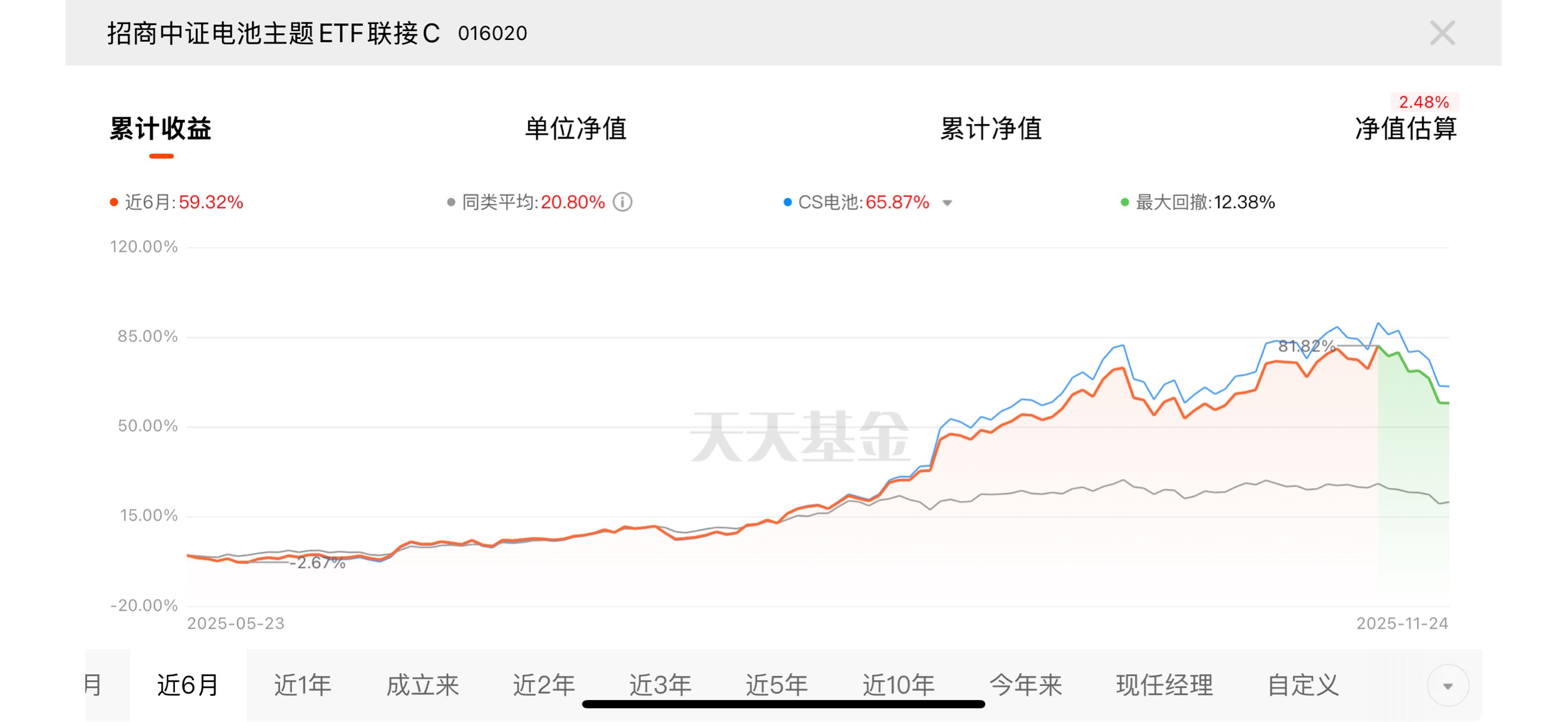This screenshot has width=1568, height=722.
Task: Close the fund chart panel
Action: point(1442,33)
